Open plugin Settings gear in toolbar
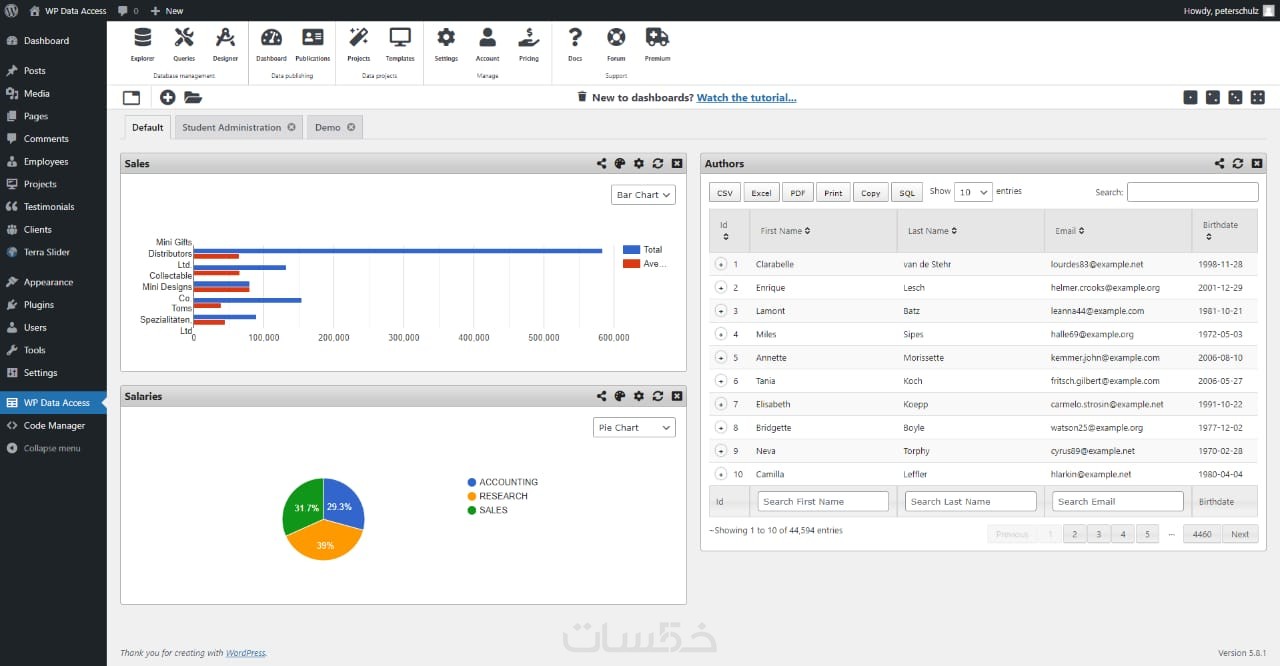1280x666 pixels. tap(446, 44)
